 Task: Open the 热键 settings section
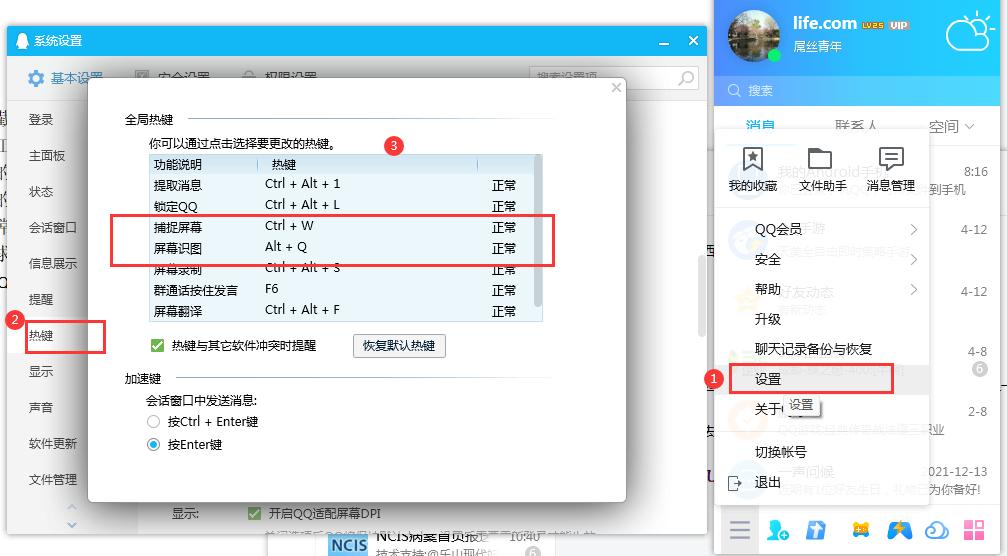[x=41, y=335]
